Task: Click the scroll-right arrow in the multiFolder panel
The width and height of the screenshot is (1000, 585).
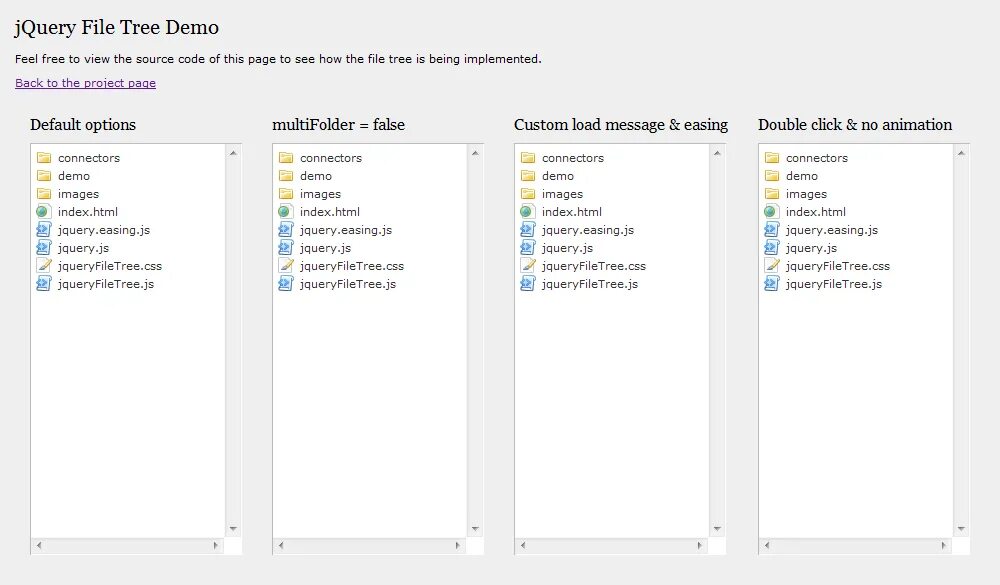Action: coord(458,546)
